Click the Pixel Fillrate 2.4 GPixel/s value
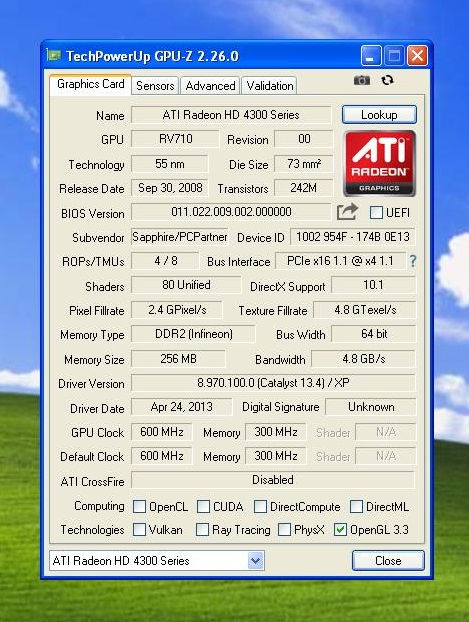The image size is (469, 622). (177, 310)
